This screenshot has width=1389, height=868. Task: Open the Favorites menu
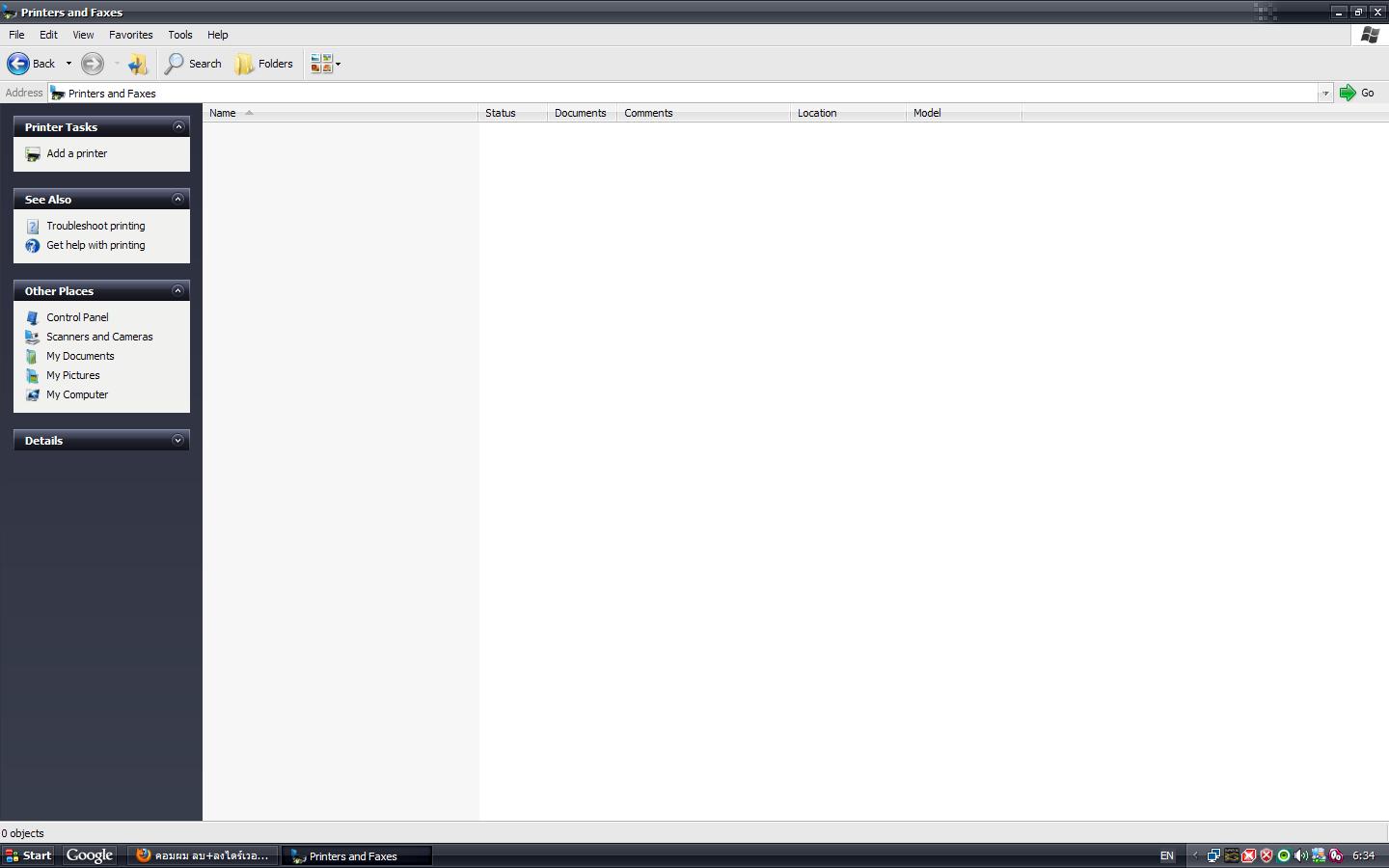[130, 35]
